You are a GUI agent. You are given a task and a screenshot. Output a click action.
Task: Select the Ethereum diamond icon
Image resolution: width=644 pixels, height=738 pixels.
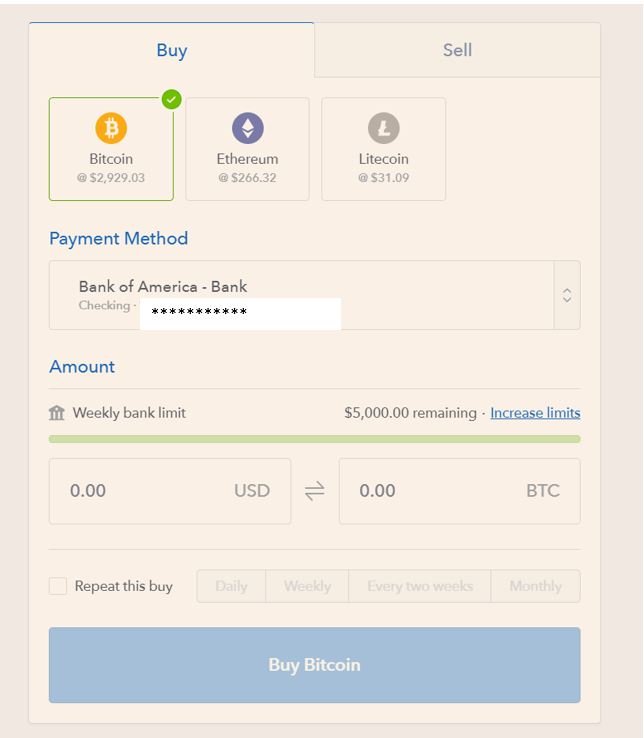247,128
